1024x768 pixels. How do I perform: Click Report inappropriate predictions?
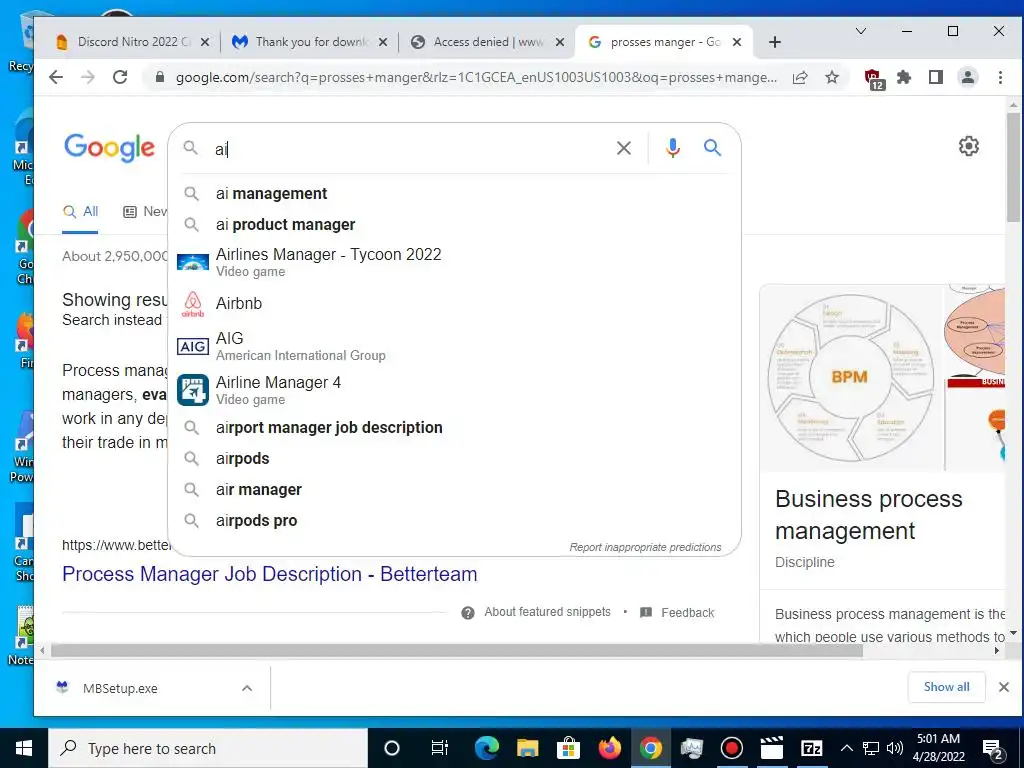(x=645, y=547)
